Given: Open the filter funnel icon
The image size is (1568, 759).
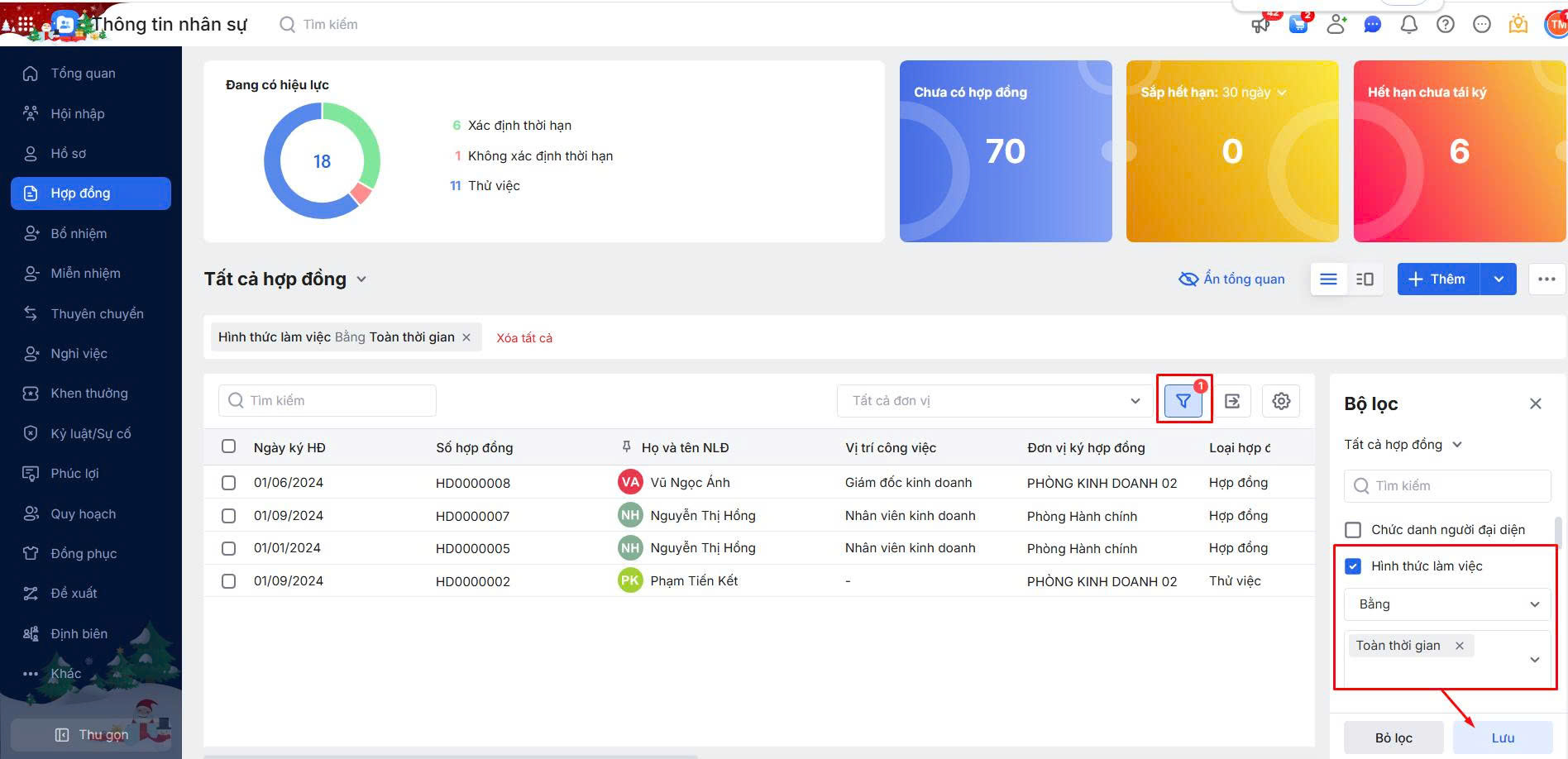Looking at the screenshot, I should click(1183, 401).
